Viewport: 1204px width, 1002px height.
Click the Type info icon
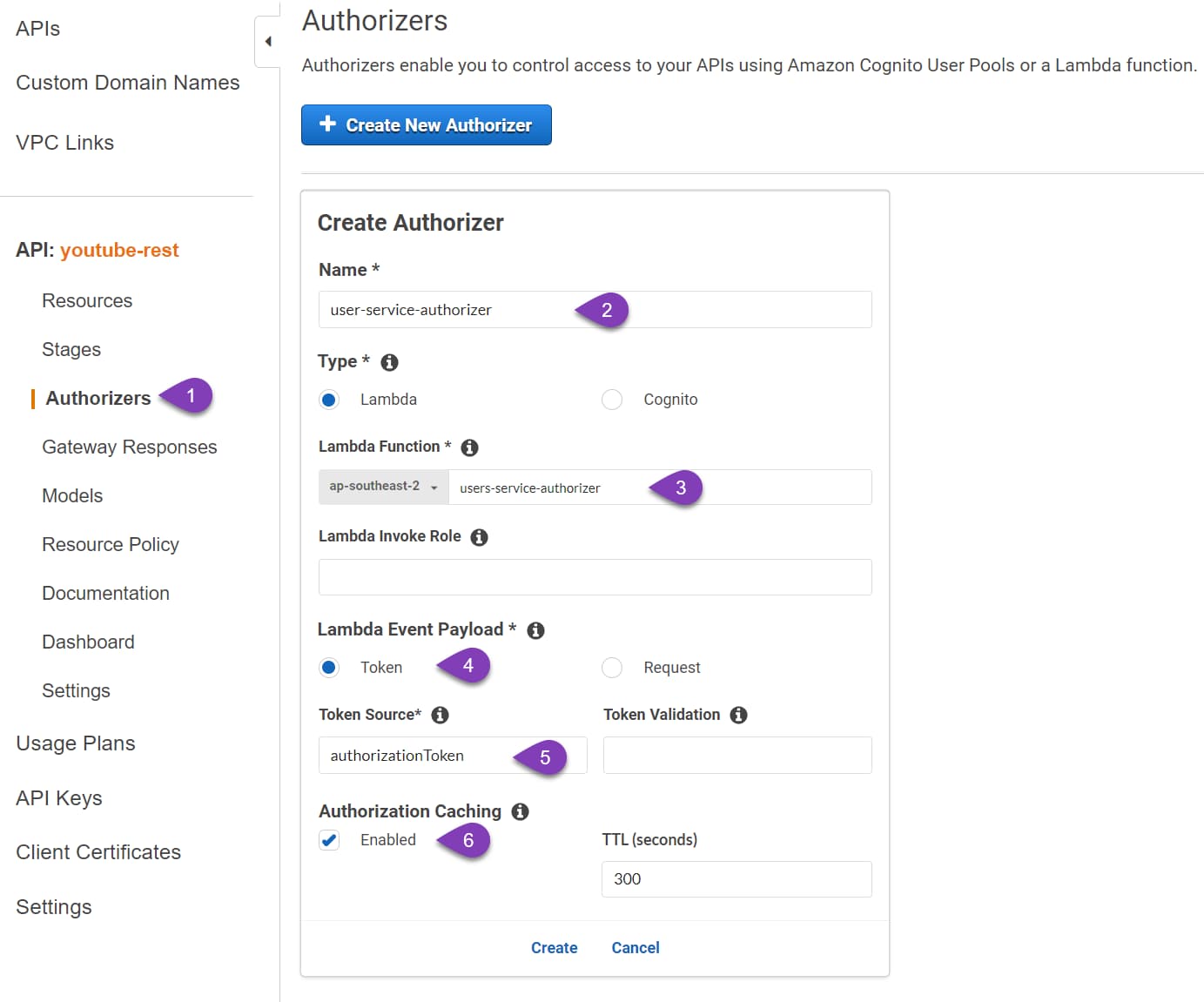coord(389,362)
